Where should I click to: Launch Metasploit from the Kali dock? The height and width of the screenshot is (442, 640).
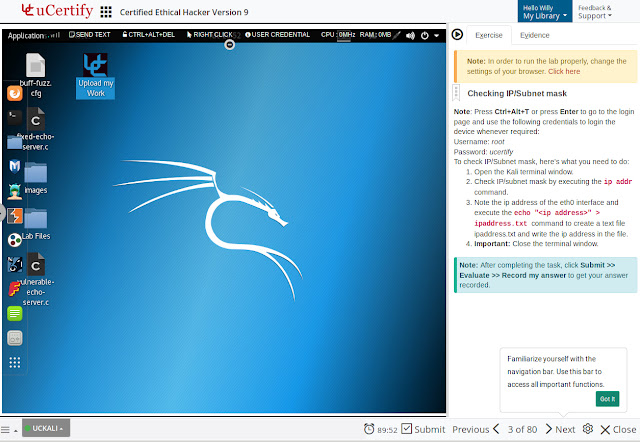[x=15, y=166]
